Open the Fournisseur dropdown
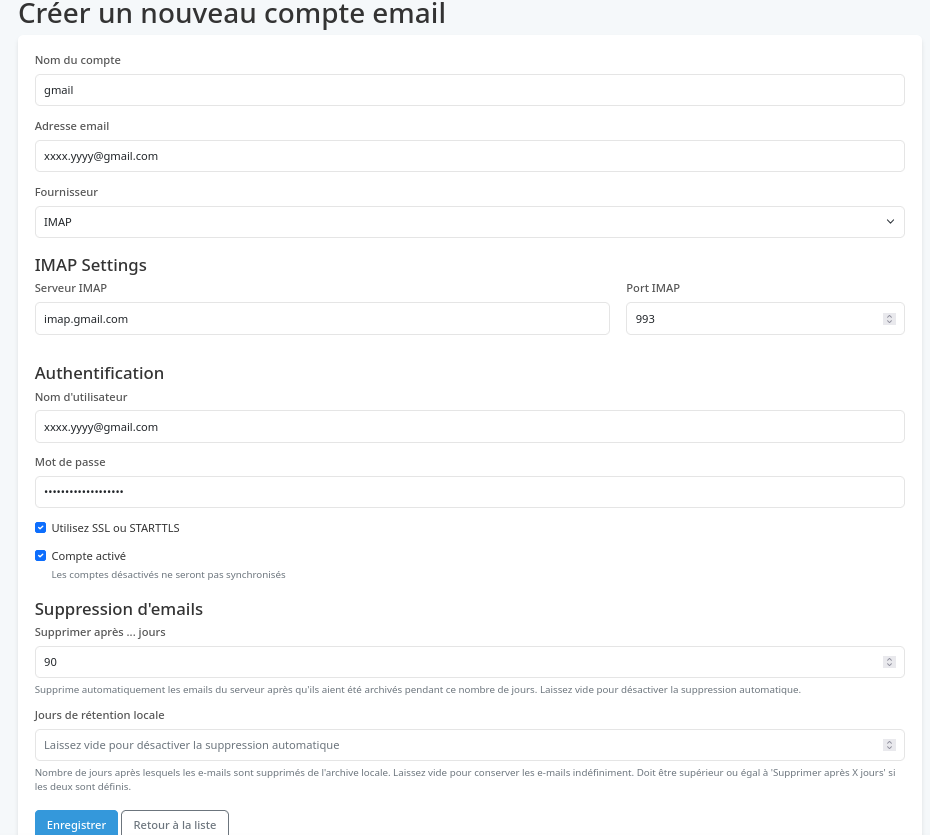The height and width of the screenshot is (835, 930). (x=469, y=221)
